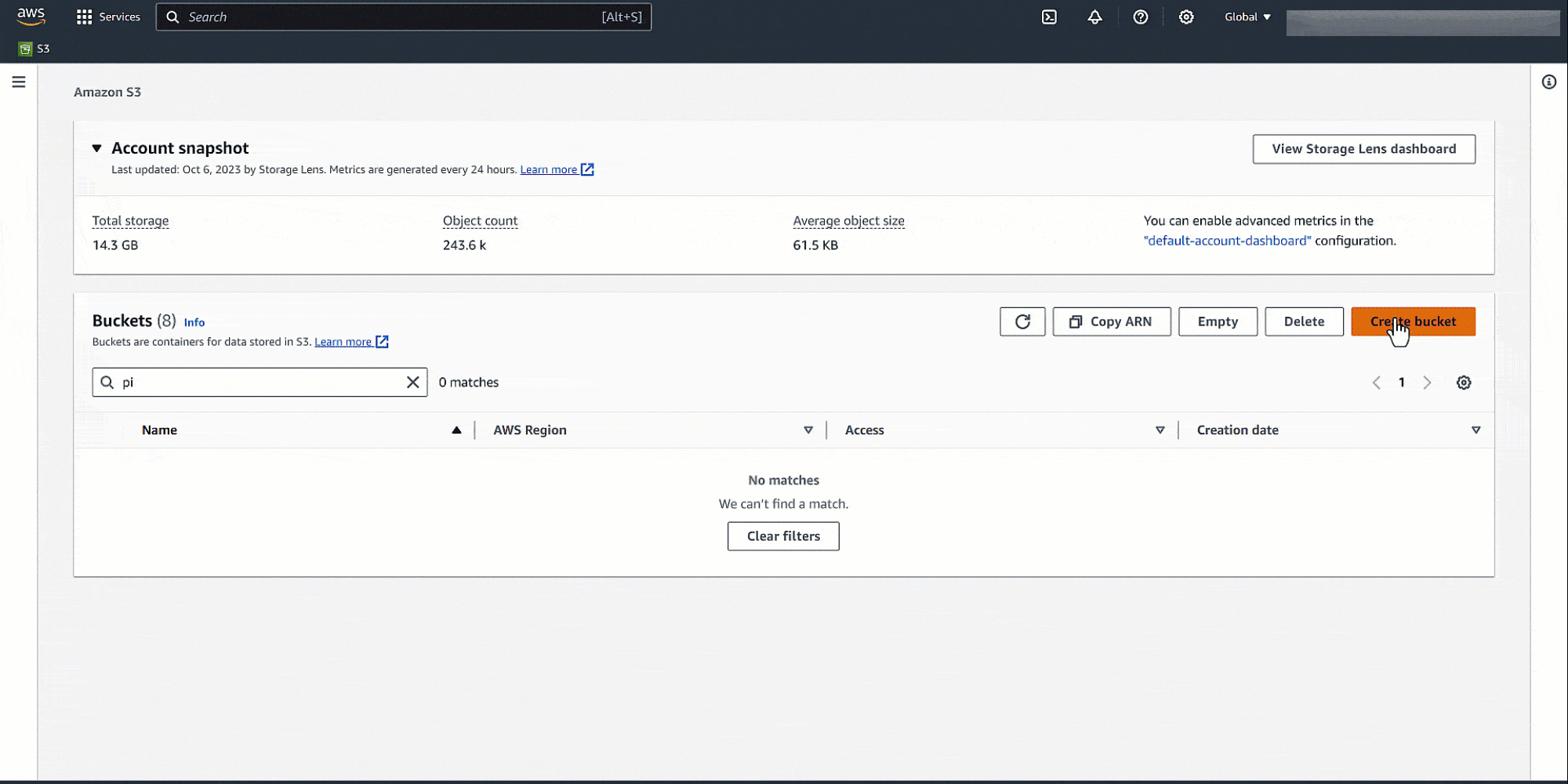
Task: Open the CloudShell terminal icon
Action: point(1049,16)
